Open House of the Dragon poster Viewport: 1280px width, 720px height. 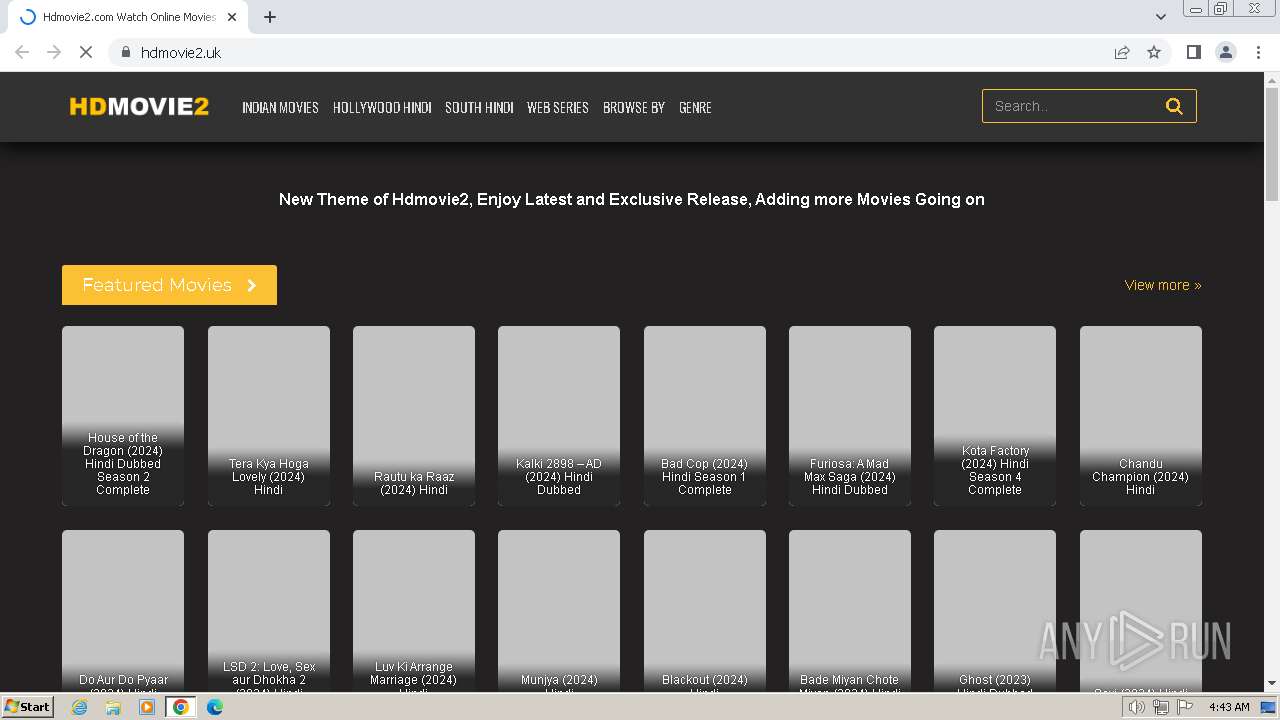pyautogui.click(x=123, y=416)
